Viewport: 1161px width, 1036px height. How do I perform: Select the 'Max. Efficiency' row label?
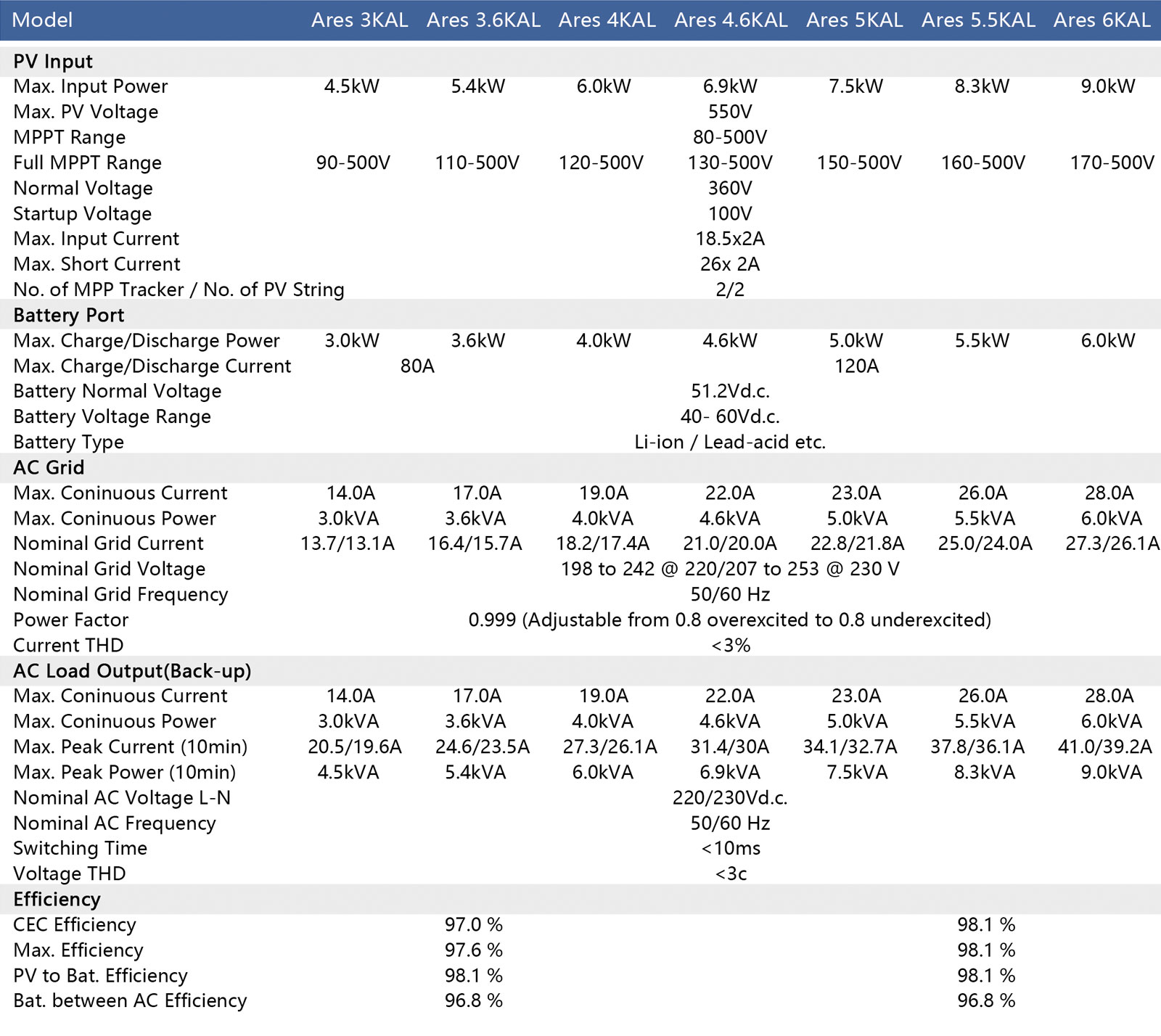pyautogui.click(x=78, y=950)
